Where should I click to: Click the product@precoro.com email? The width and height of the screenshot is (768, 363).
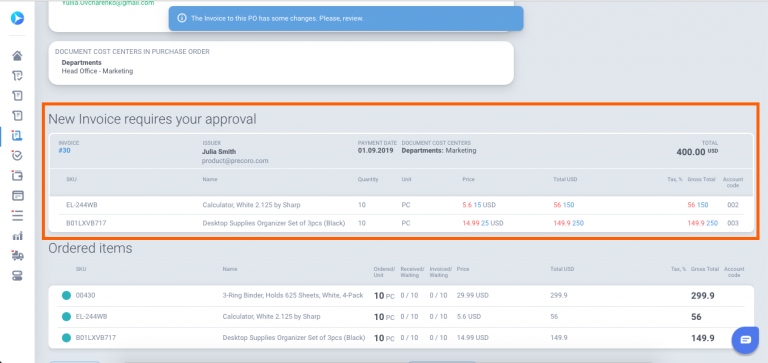tap(235, 161)
